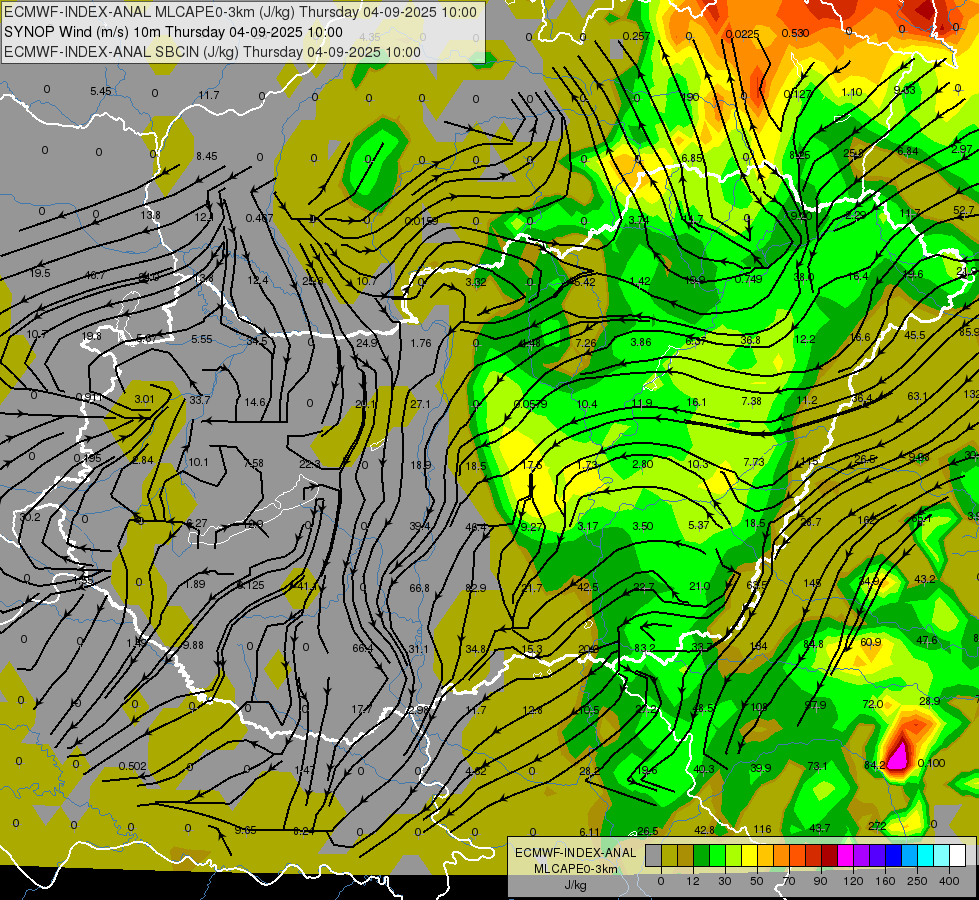Click the legend tick label '160'
Screen dimensions: 979x900
point(885,881)
